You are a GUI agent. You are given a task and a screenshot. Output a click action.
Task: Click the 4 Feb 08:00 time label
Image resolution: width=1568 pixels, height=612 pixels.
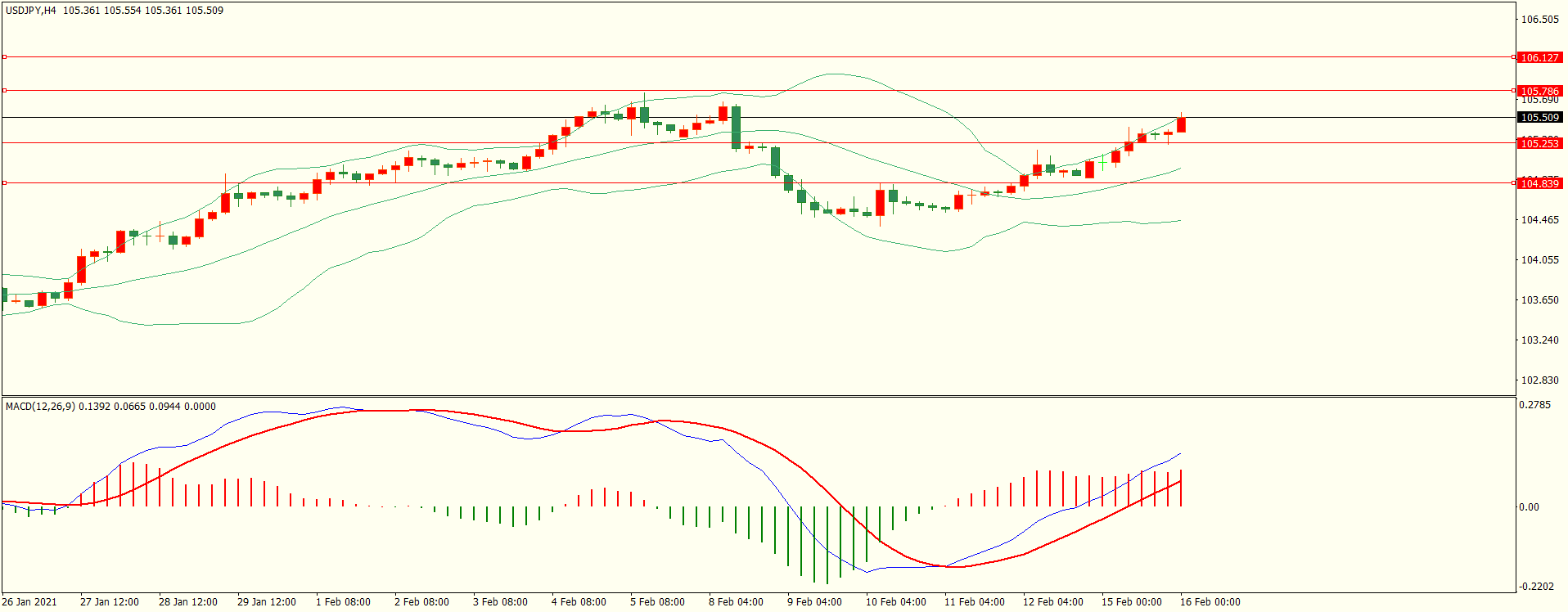click(x=579, y=601)
